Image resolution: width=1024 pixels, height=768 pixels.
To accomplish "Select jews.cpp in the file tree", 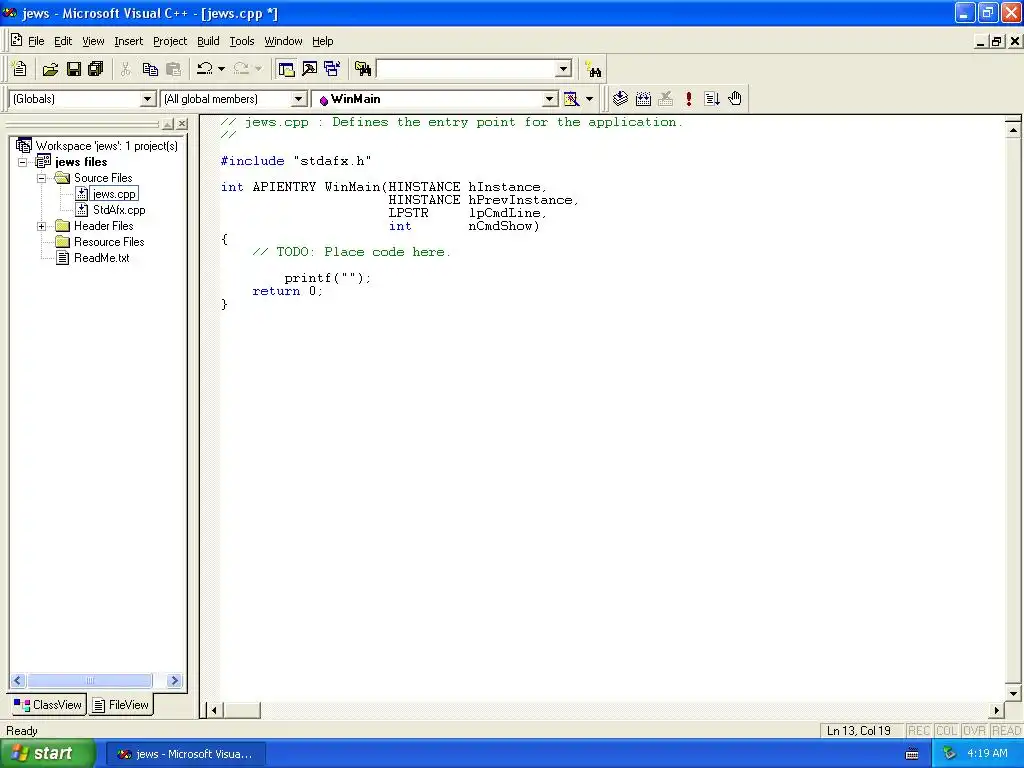I will (x=114, y=194).
